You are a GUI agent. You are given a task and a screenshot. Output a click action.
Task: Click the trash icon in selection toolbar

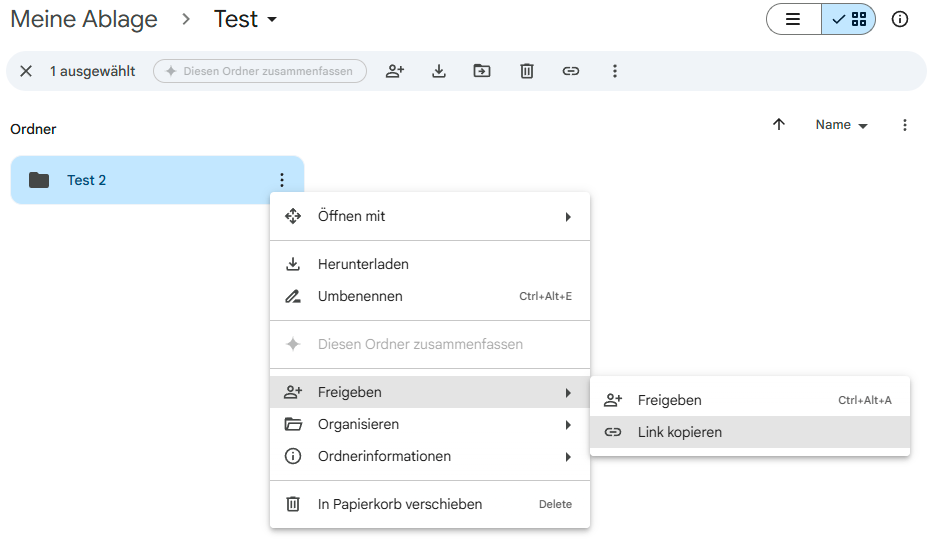(527, 71)
